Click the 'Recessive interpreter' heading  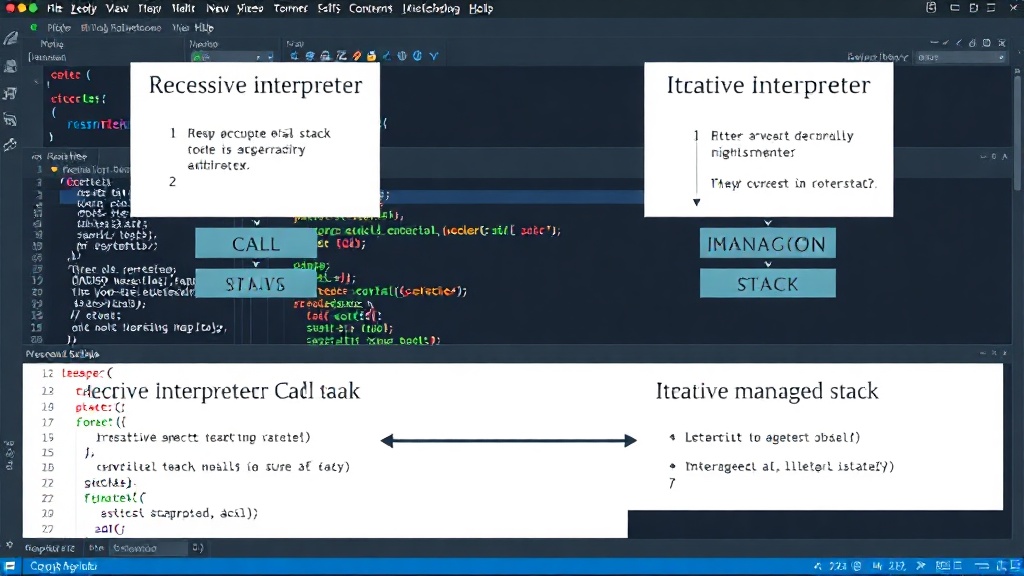pos(255,85)
